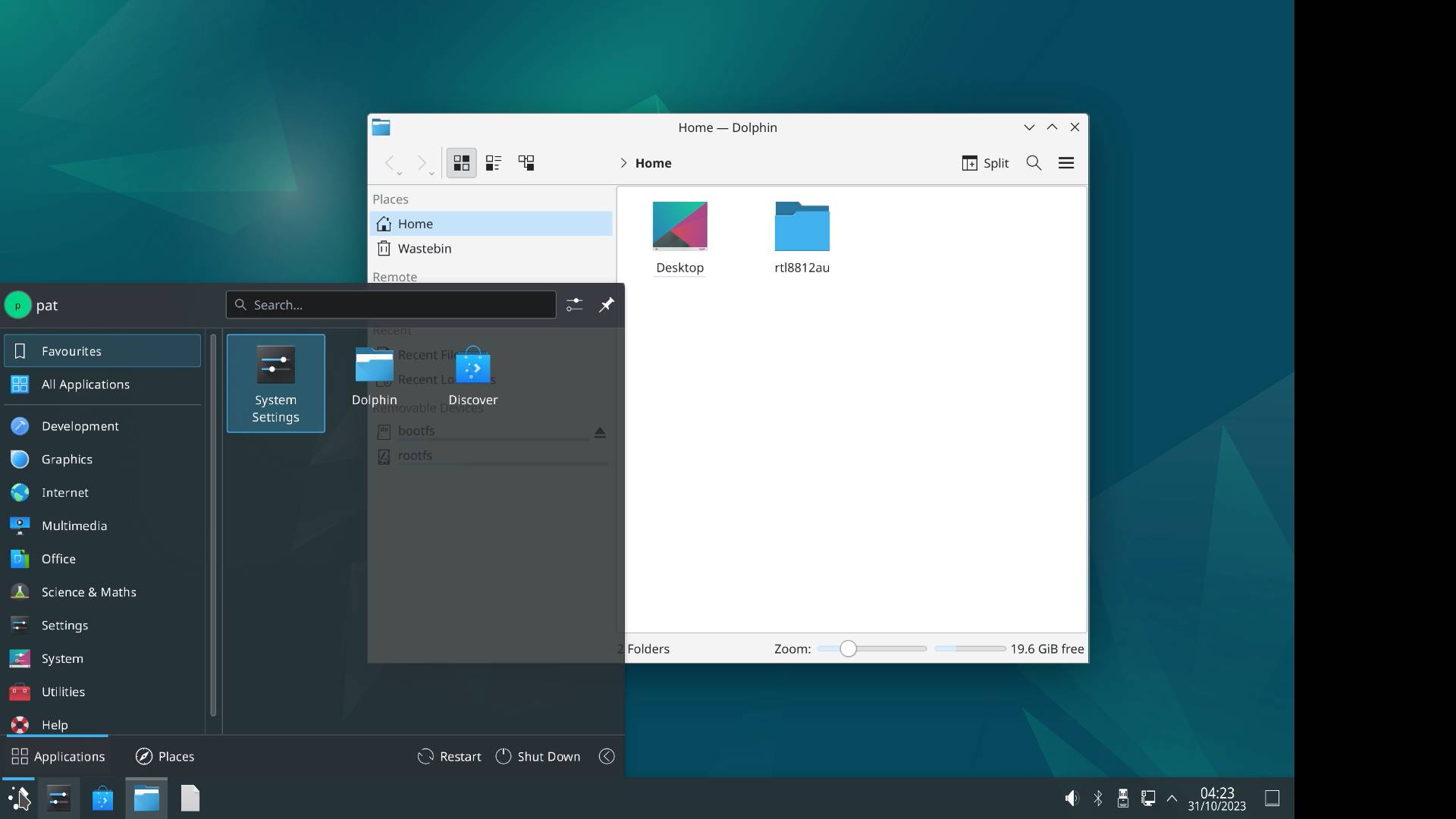Image resolution: width=1456 pixels, height=819 pixels.
Task: Switch Dolphin to tree view mode
Action: [526, 162]
